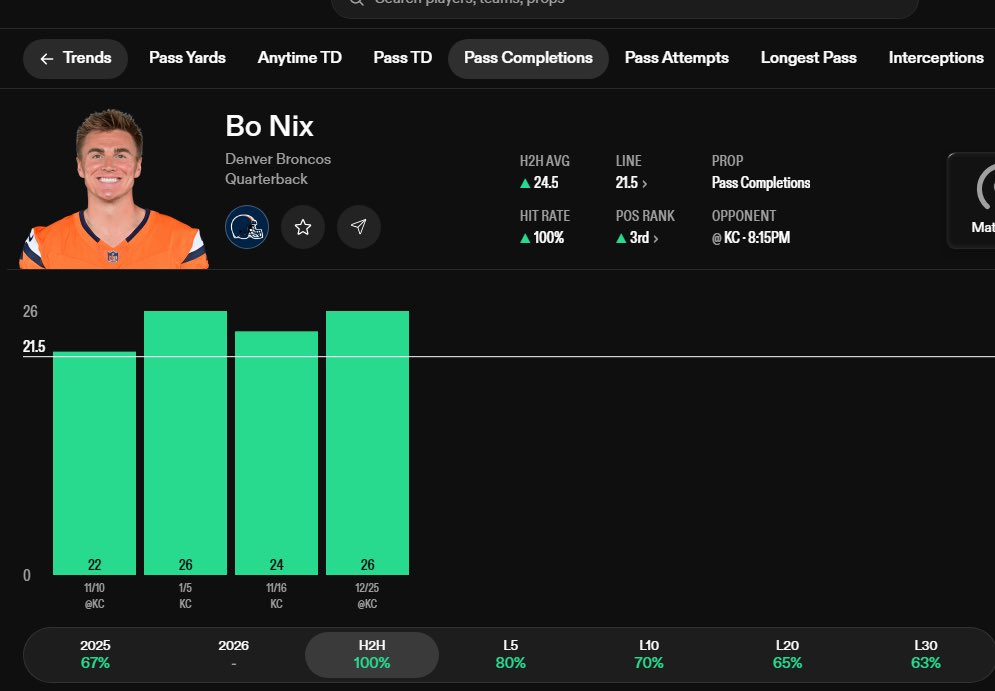Select the 2026 season filter

(x=234, y=654)
